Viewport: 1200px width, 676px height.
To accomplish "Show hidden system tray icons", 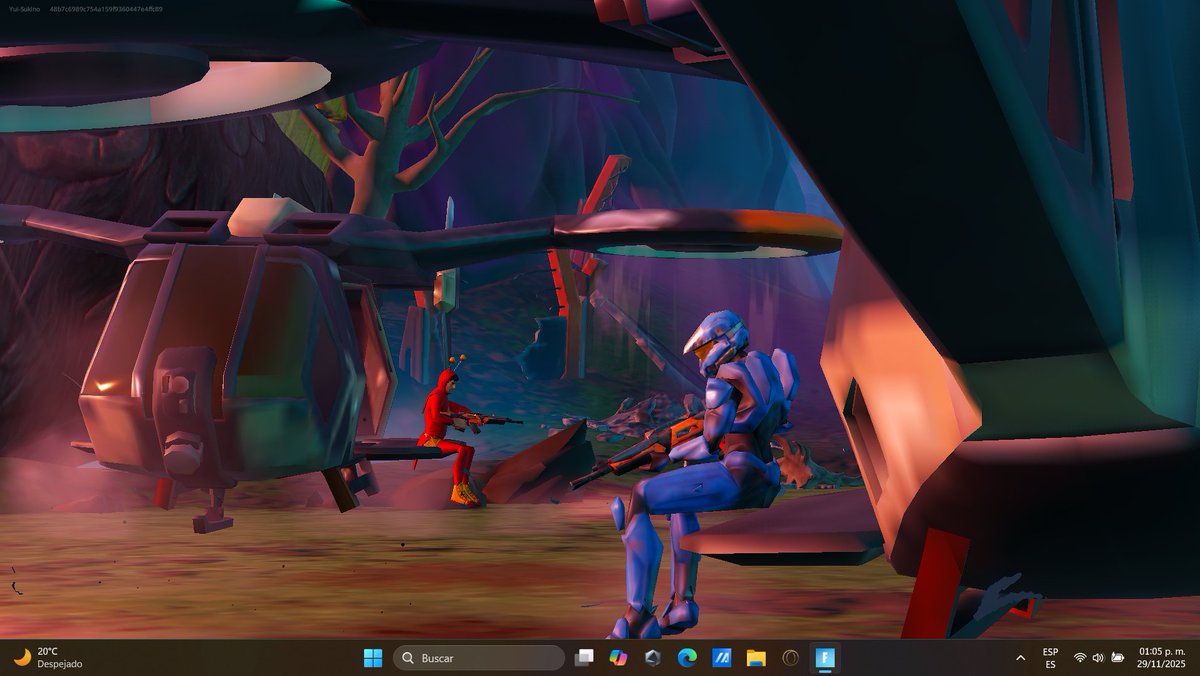I will point(1020,658).
